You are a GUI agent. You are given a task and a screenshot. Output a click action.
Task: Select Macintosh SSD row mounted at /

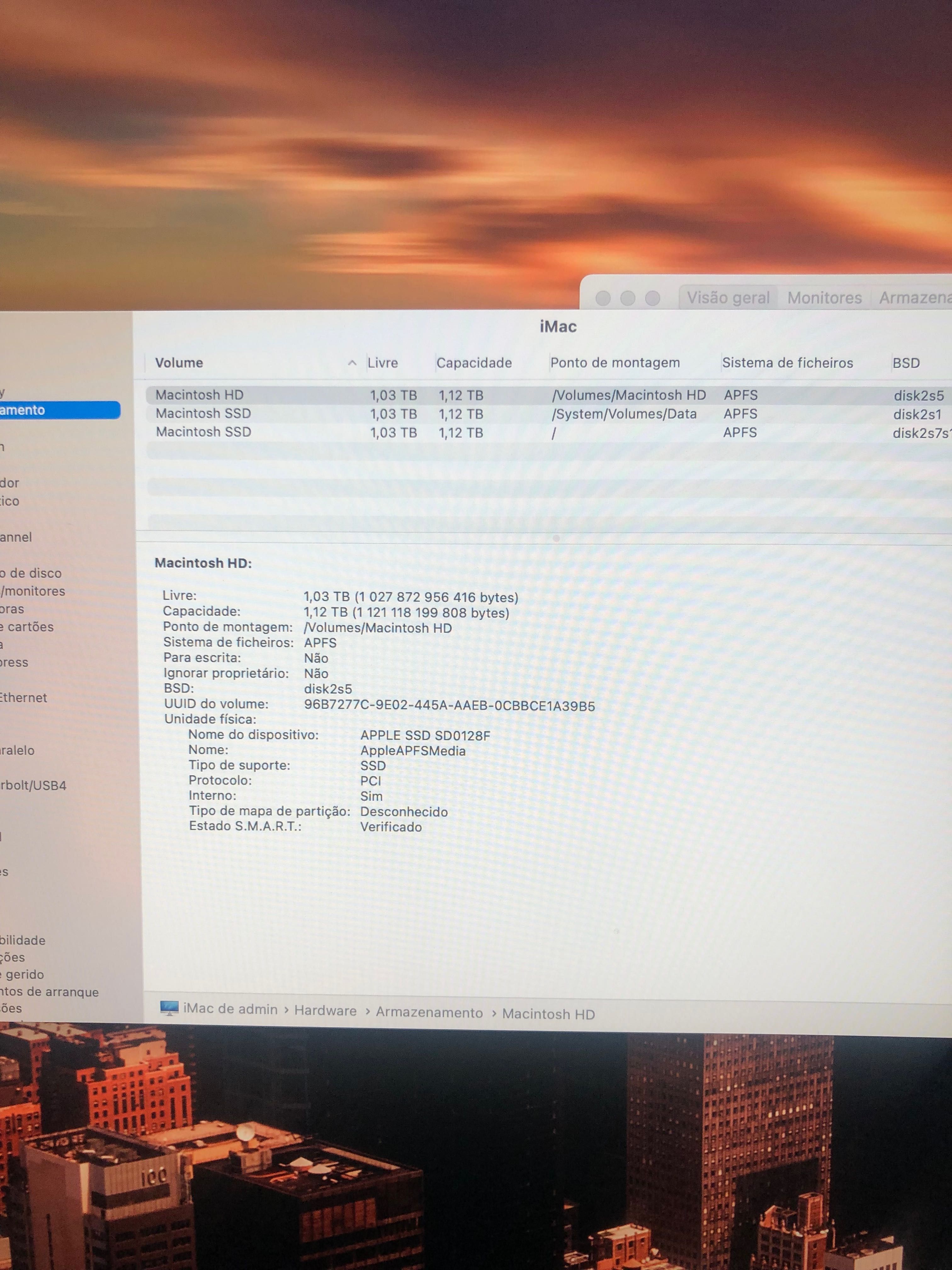(549, 432)
